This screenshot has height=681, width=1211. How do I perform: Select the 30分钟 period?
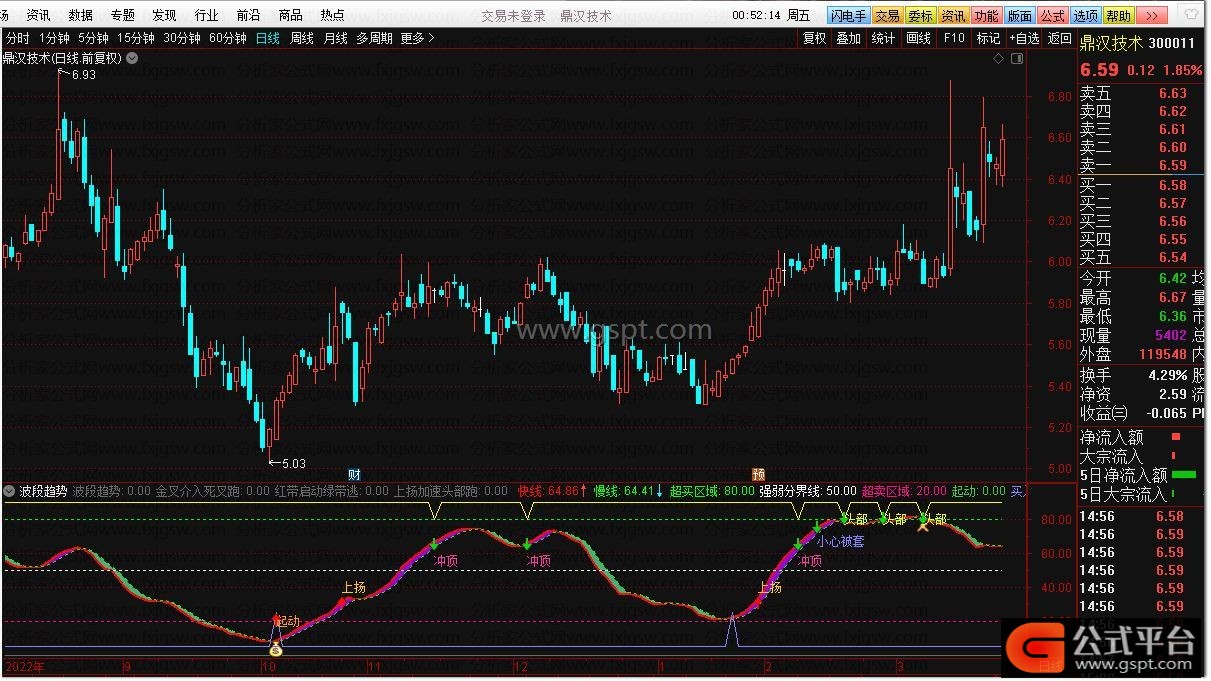pos(182,38)
